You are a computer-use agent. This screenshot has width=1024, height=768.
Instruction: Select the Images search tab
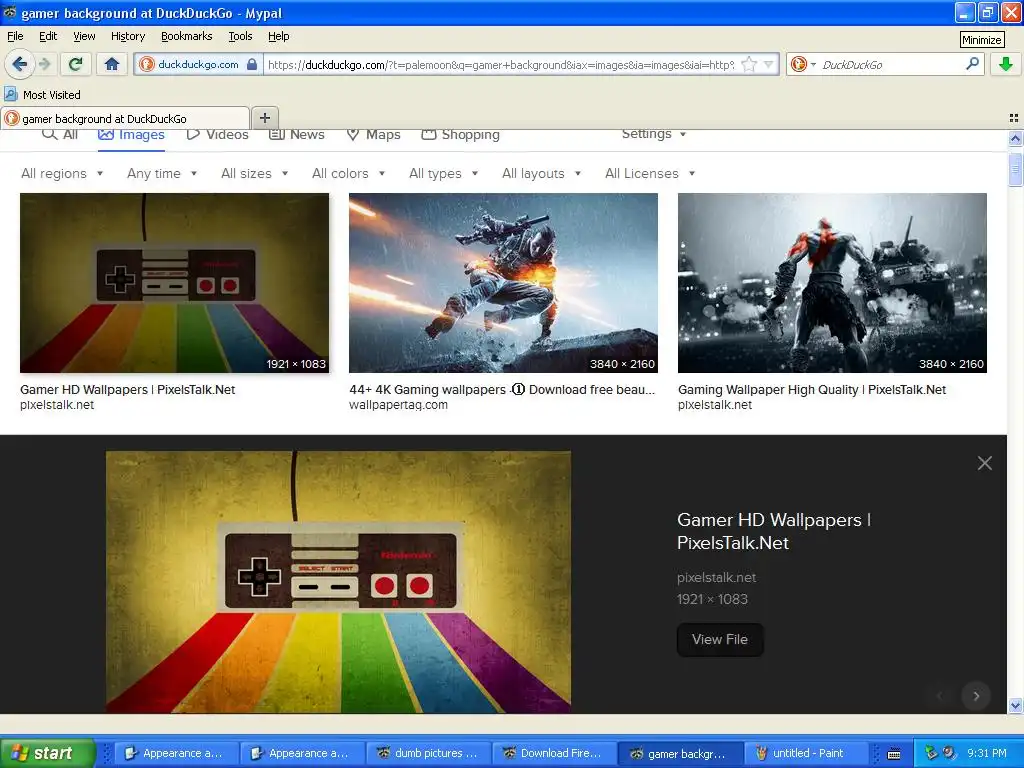click(131, 135)
